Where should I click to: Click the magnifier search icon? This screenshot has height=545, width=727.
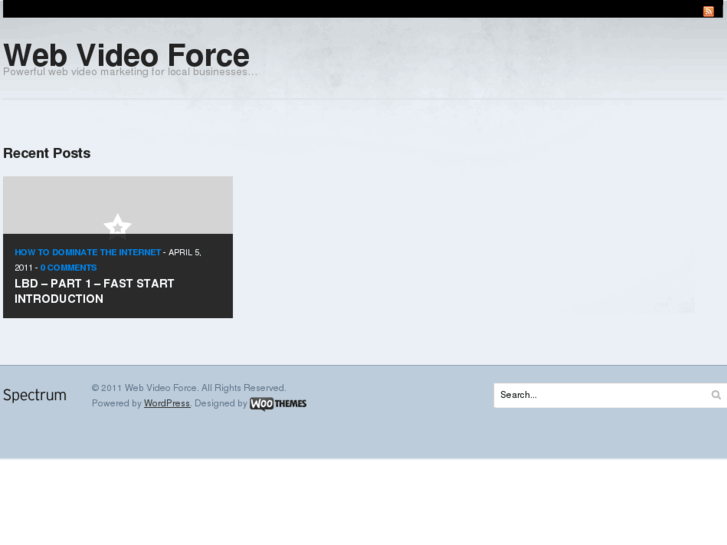pyautogui.click(x=716, y=395)
